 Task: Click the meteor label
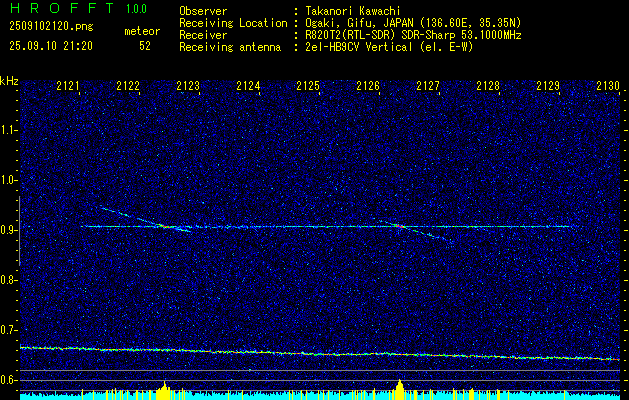click(x=142, y=31)
